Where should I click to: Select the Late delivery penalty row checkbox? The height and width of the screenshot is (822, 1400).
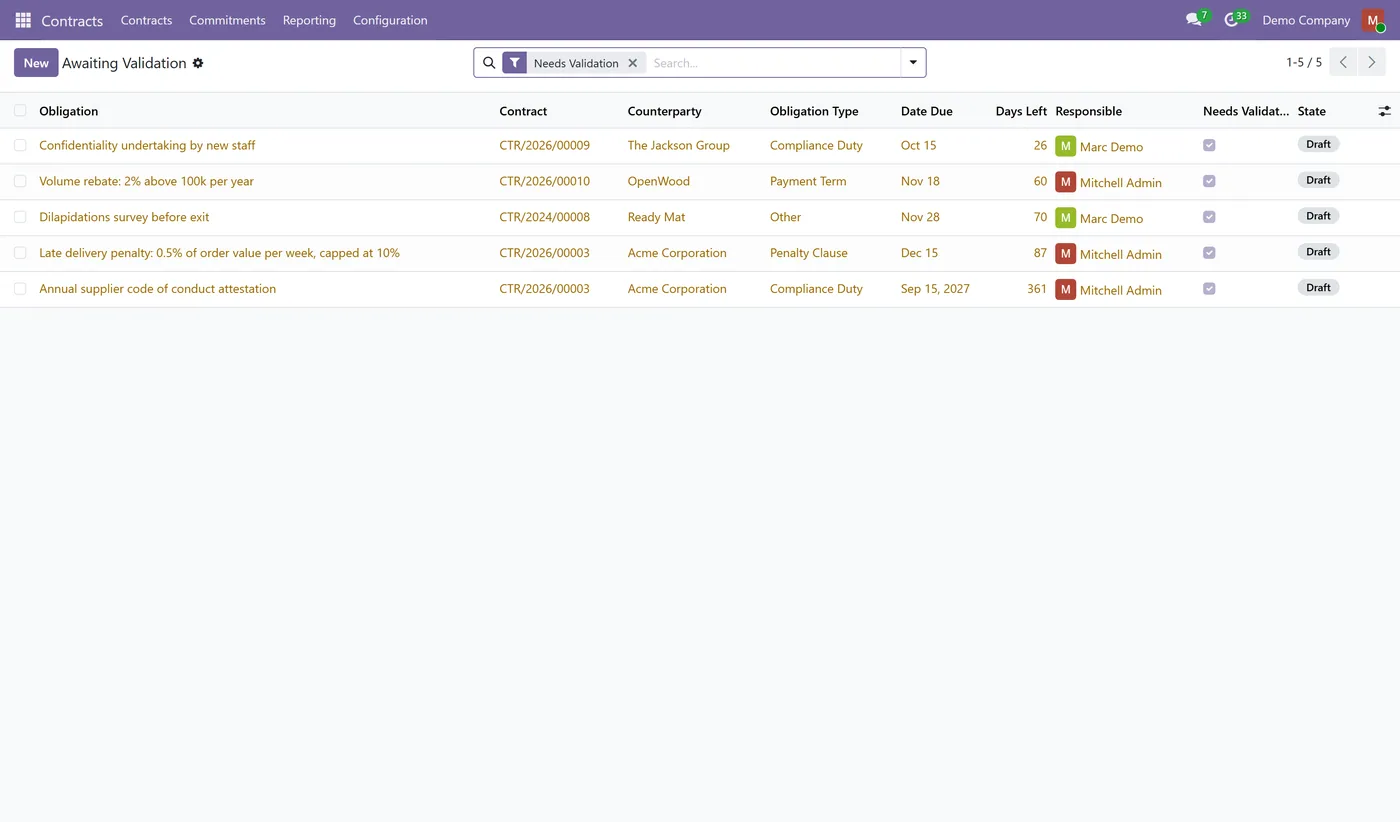point(20,253)
